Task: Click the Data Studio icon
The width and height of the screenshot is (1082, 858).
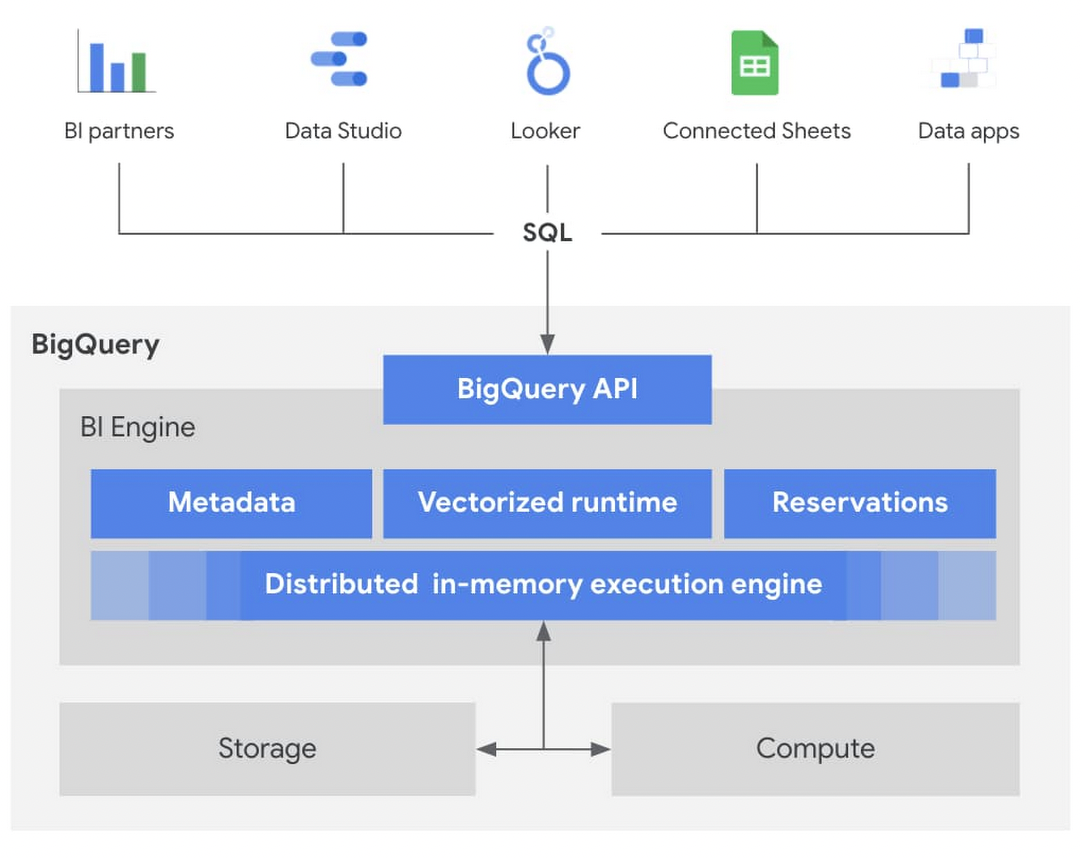Action: click(339, 59)
